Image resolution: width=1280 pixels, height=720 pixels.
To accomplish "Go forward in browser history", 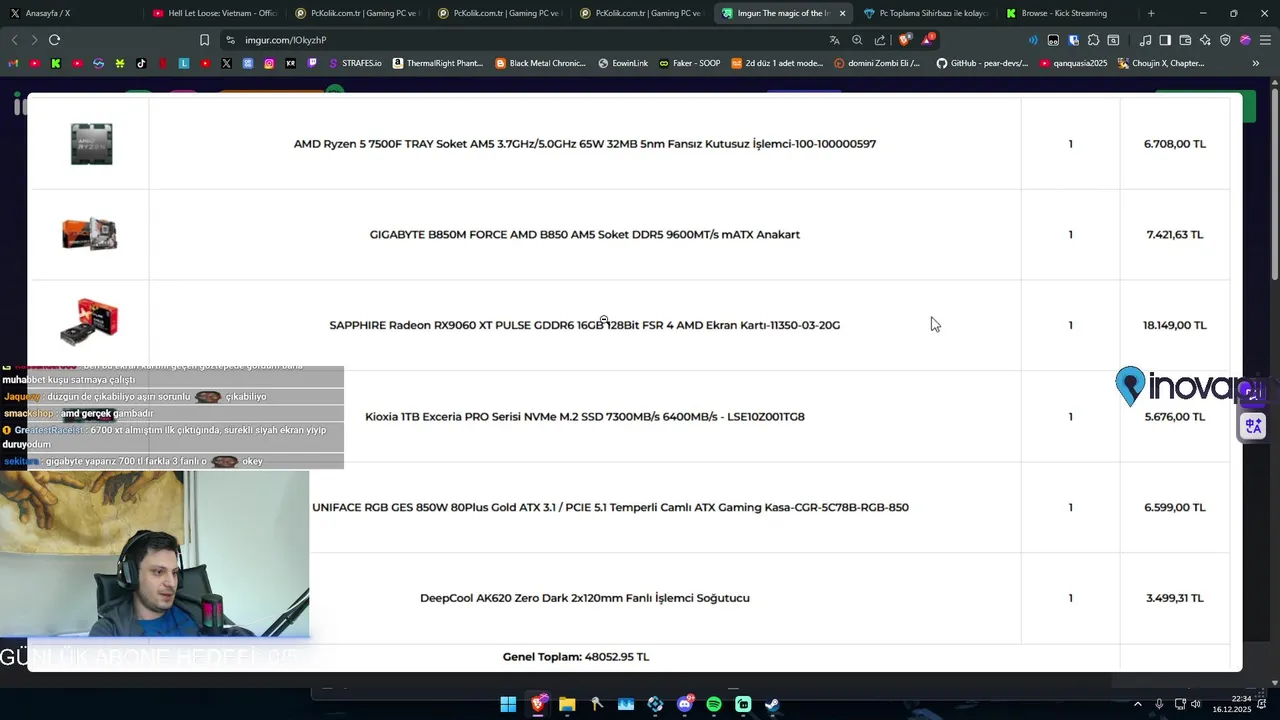I will [34, 40].
